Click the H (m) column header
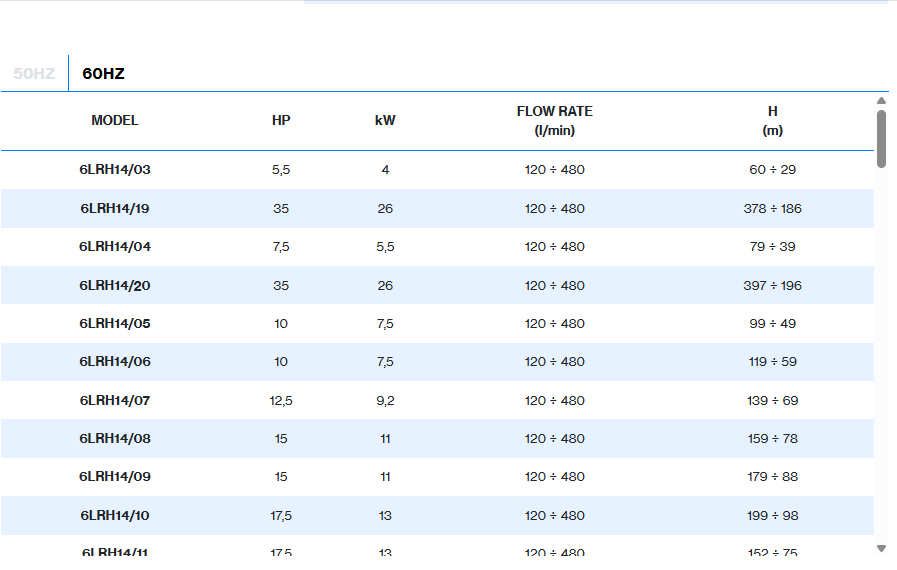The width and height of the screenshot is (897, 570). [772, 121]
